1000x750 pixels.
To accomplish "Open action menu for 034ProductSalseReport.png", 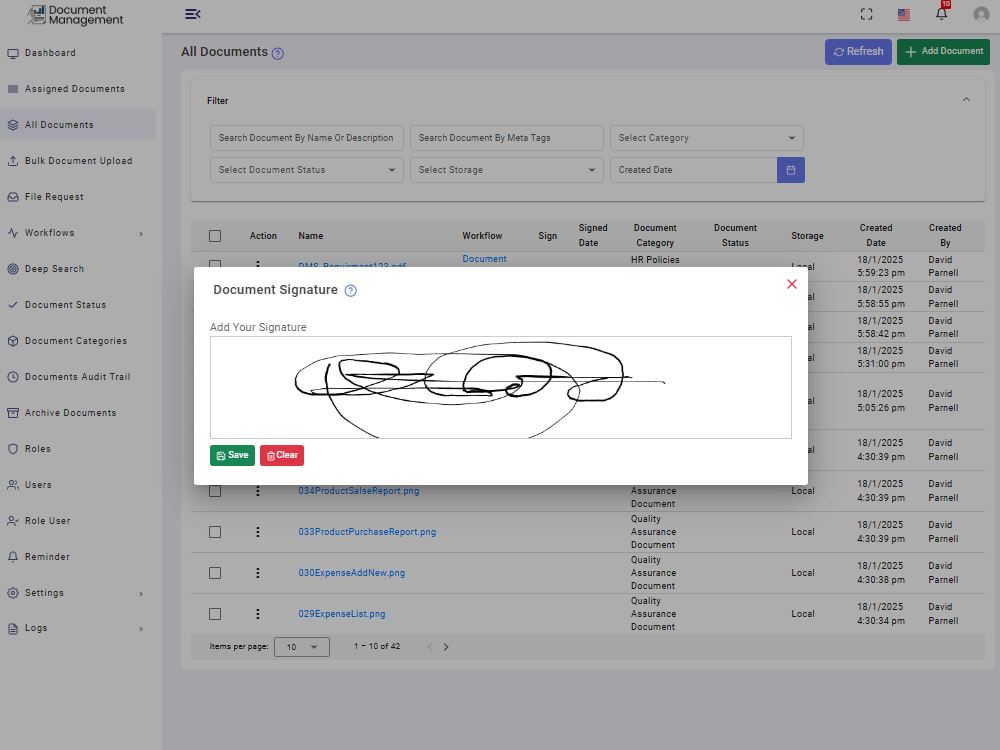I will click(258, 491).
